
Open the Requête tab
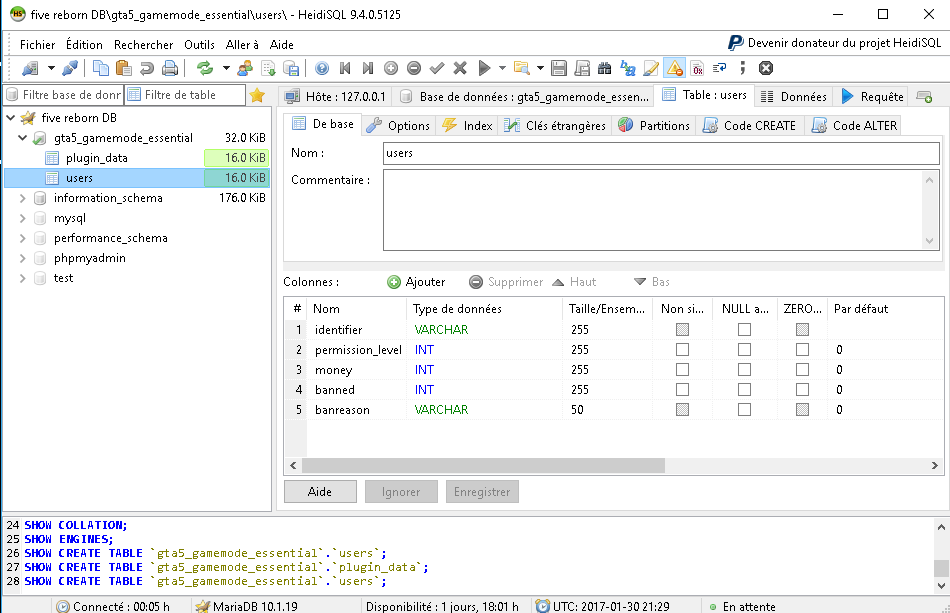[x=873, y=96]
